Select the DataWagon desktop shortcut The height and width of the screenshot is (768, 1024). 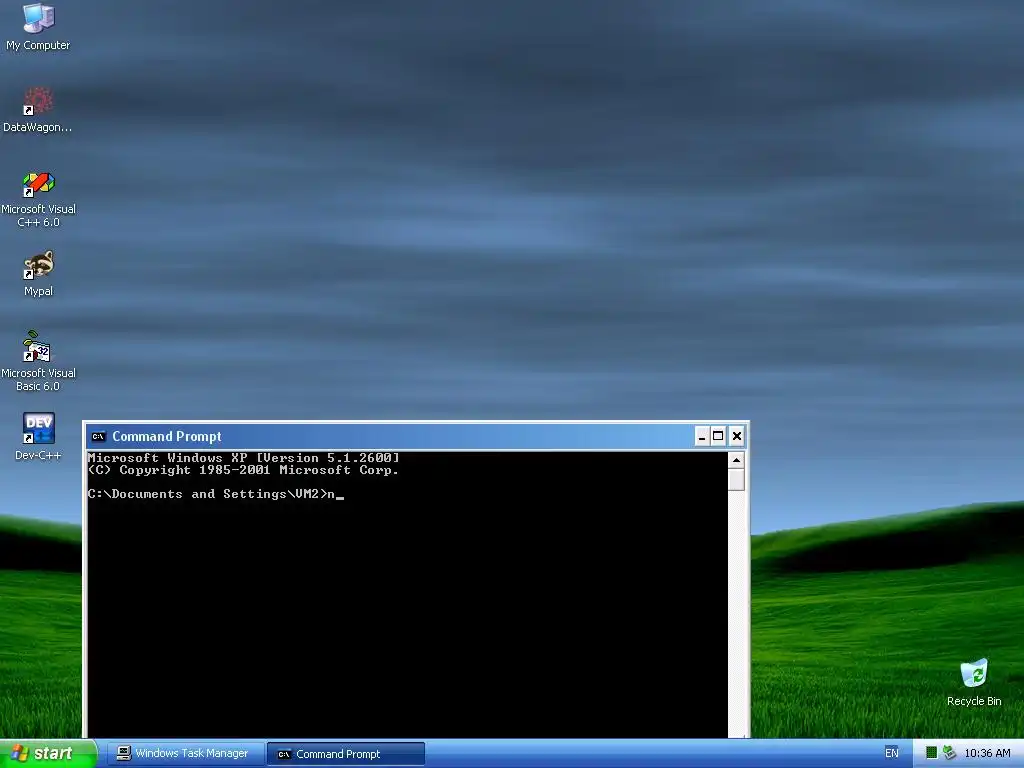pos(38,110)
